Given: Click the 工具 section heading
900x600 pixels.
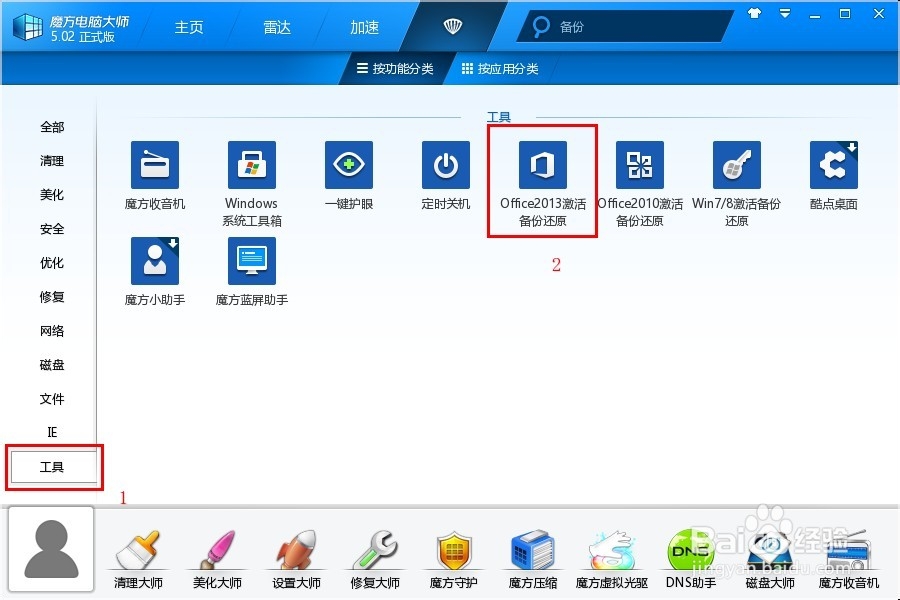Looking at the screenshot, I should [498, 117].
